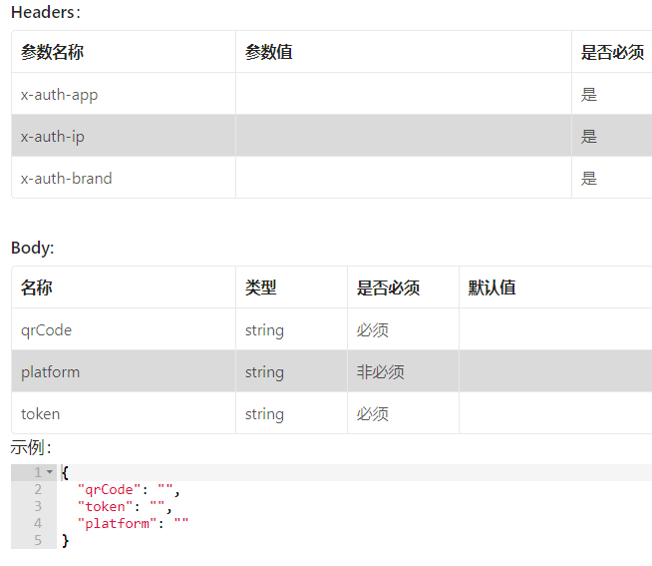Click the "qrCode" key in JSON example
The width and height of the screenshot is (652, 566).
click(109, 489)
